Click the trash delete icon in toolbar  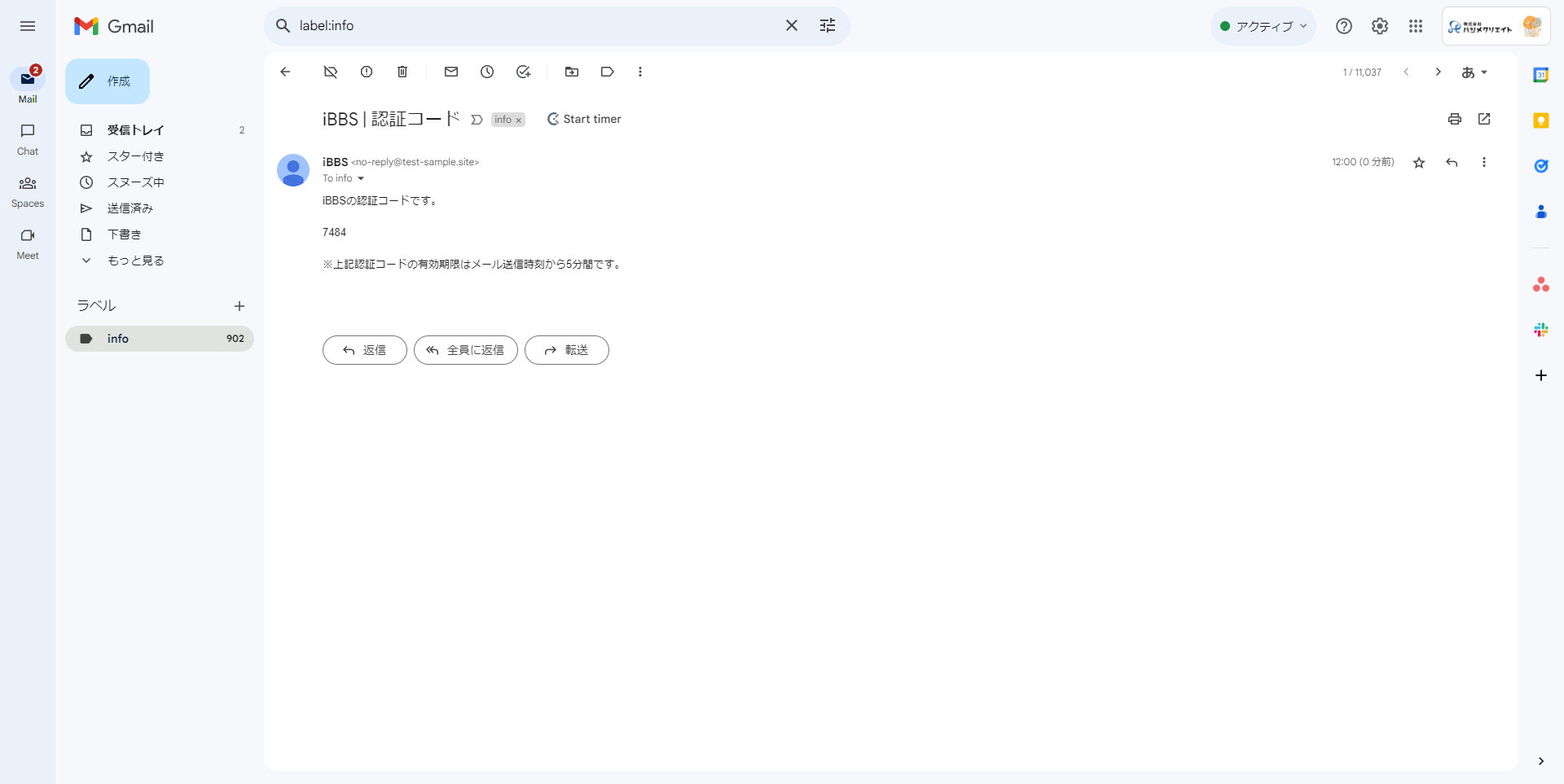tap(402, 72)
